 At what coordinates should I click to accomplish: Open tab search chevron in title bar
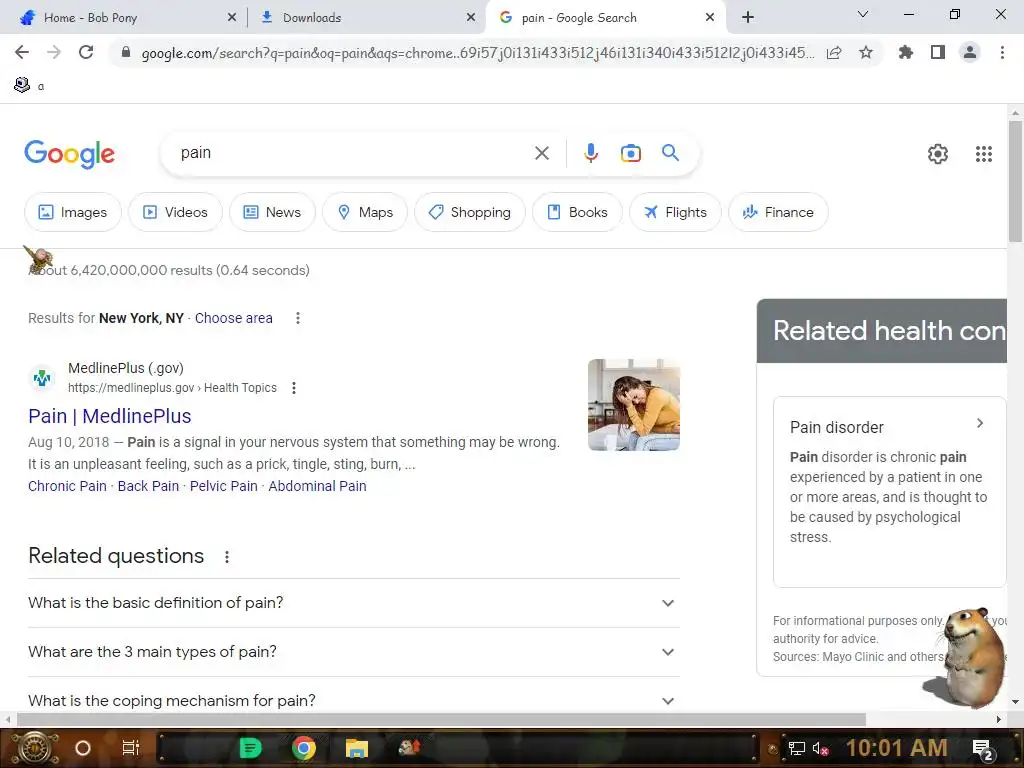point(862,14)
